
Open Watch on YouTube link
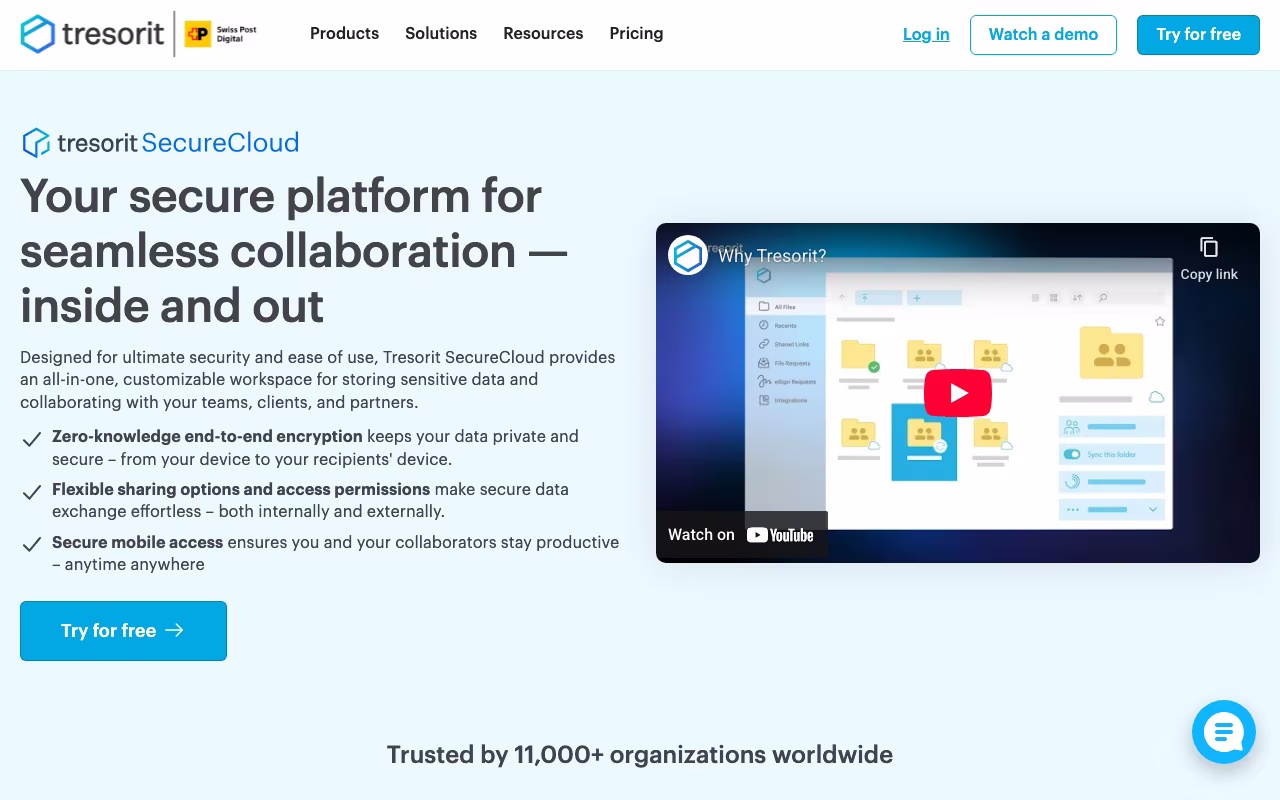[741, 535]
